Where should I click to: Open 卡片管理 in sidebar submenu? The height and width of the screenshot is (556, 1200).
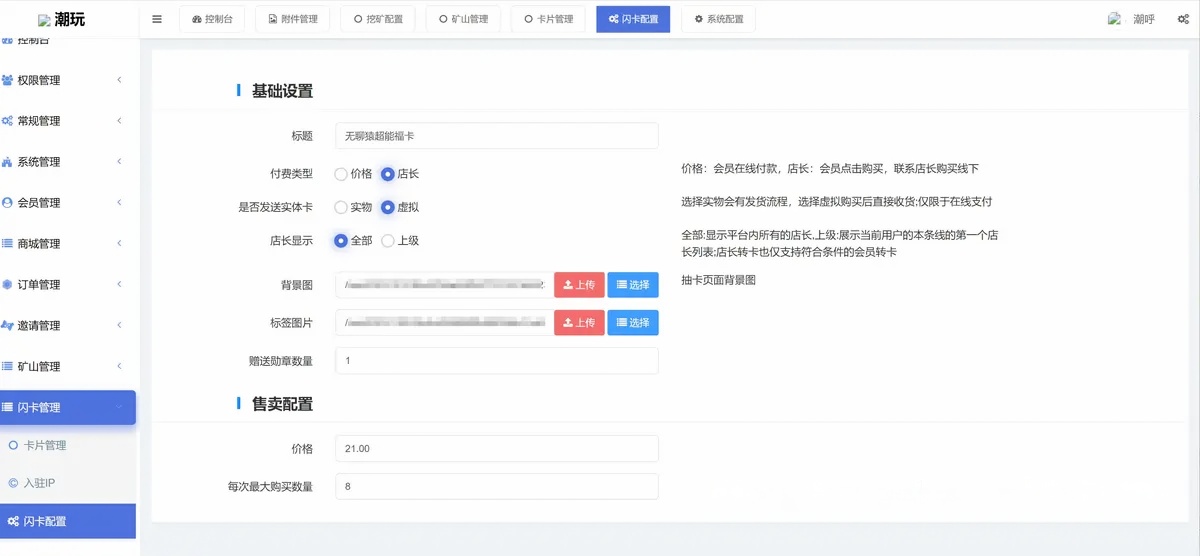point(45,445)
